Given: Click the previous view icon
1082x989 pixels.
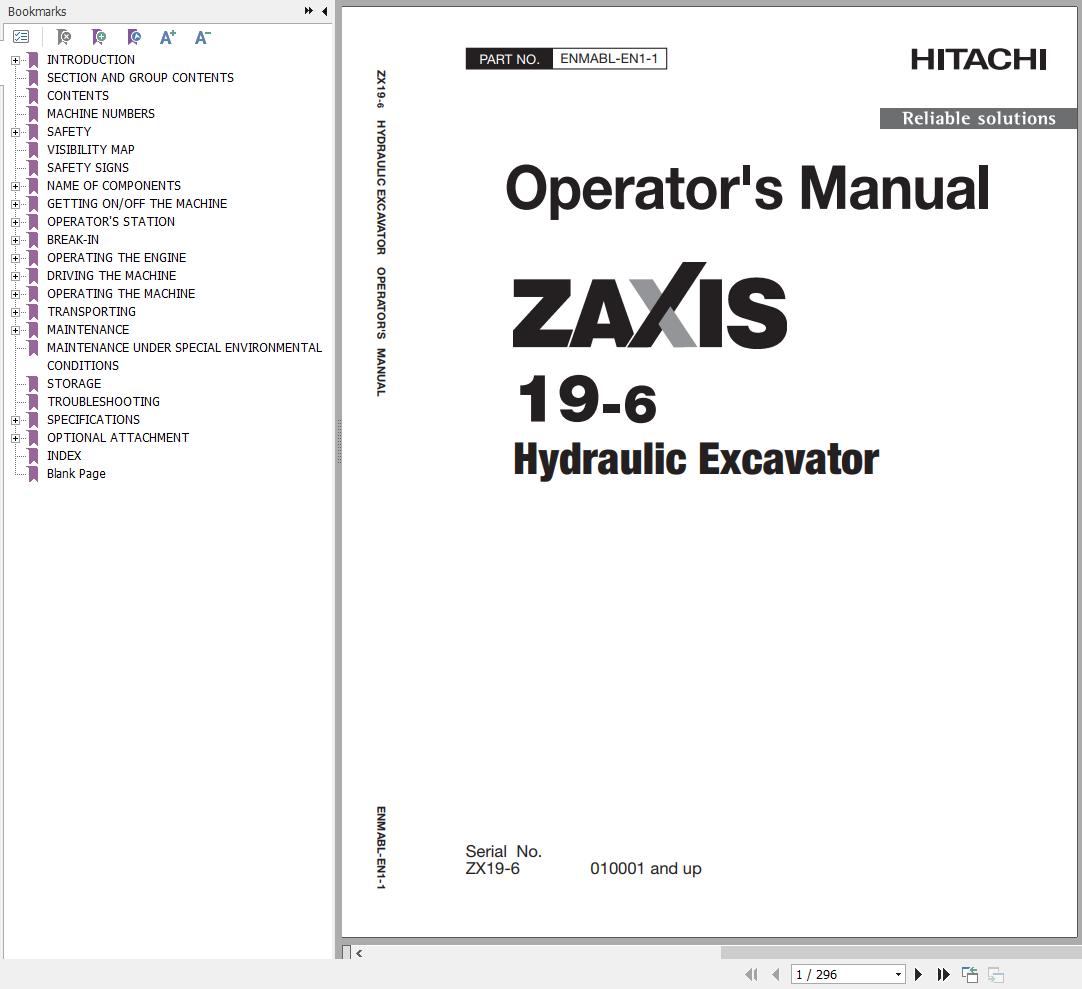Looking at the screenshot, I should click(970, 975).
